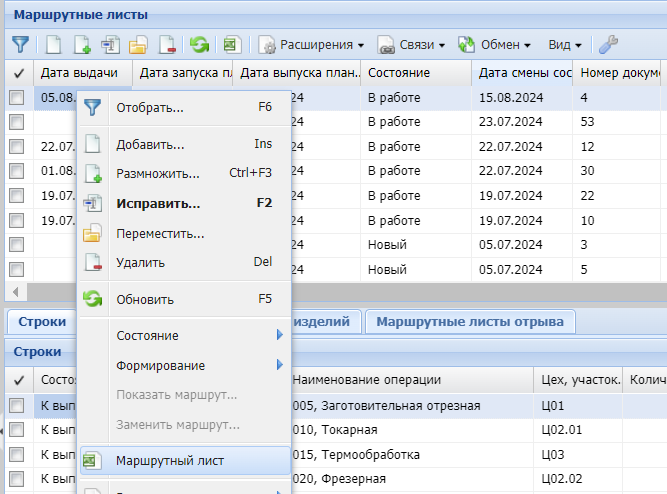The width and height of the screenshot is (667, 494).
Task: Check the box for document number 53
Action: (x=17, y=121)
